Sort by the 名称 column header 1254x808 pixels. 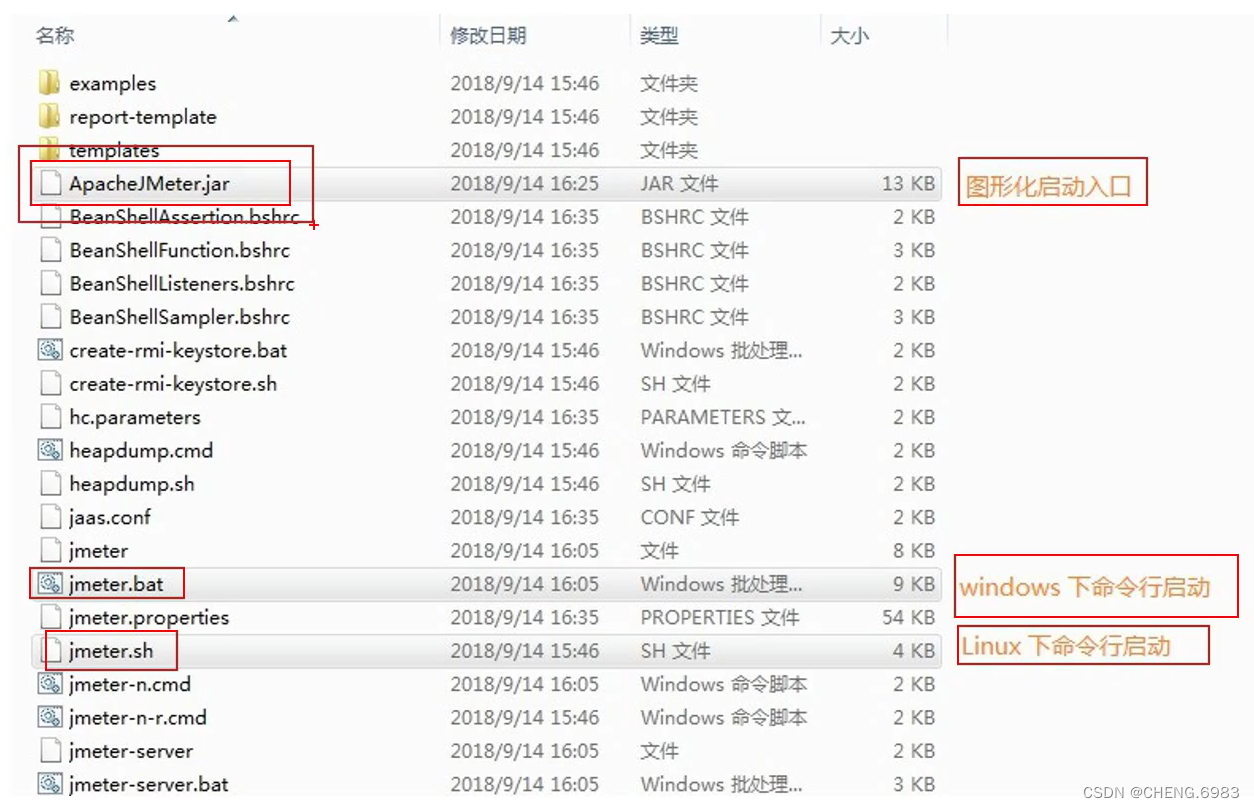click(x=55, y=36)
